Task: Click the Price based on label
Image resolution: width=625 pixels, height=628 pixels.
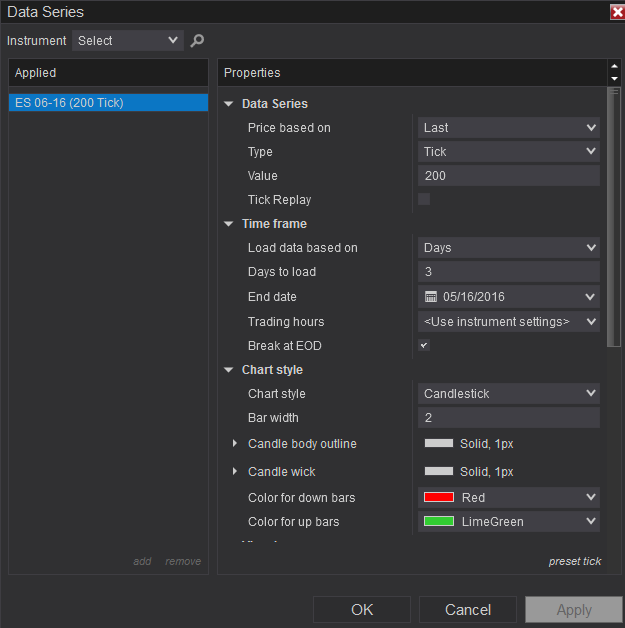Action: click(289, 128)
